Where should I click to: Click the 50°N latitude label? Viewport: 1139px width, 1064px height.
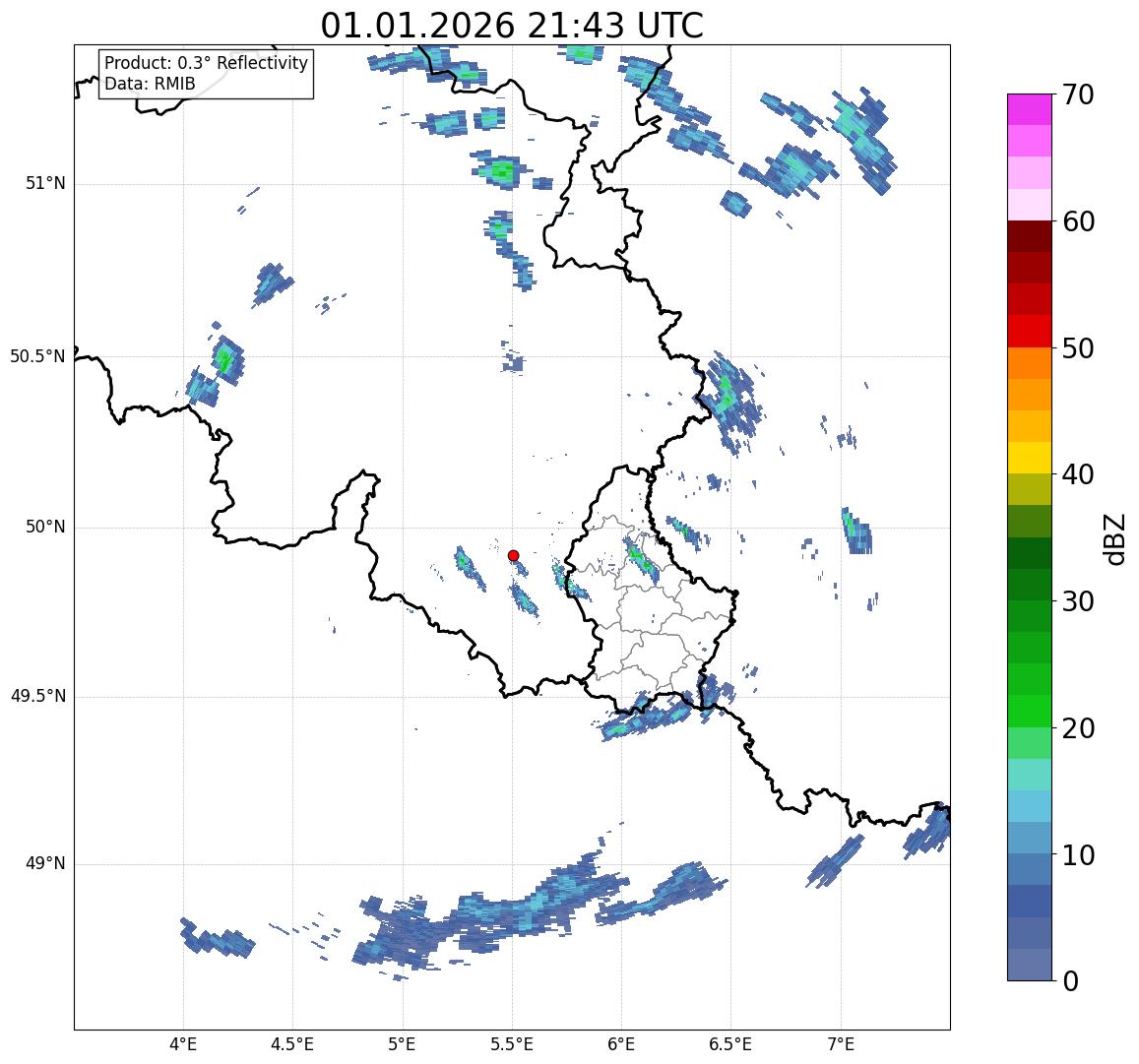point(45,527)
